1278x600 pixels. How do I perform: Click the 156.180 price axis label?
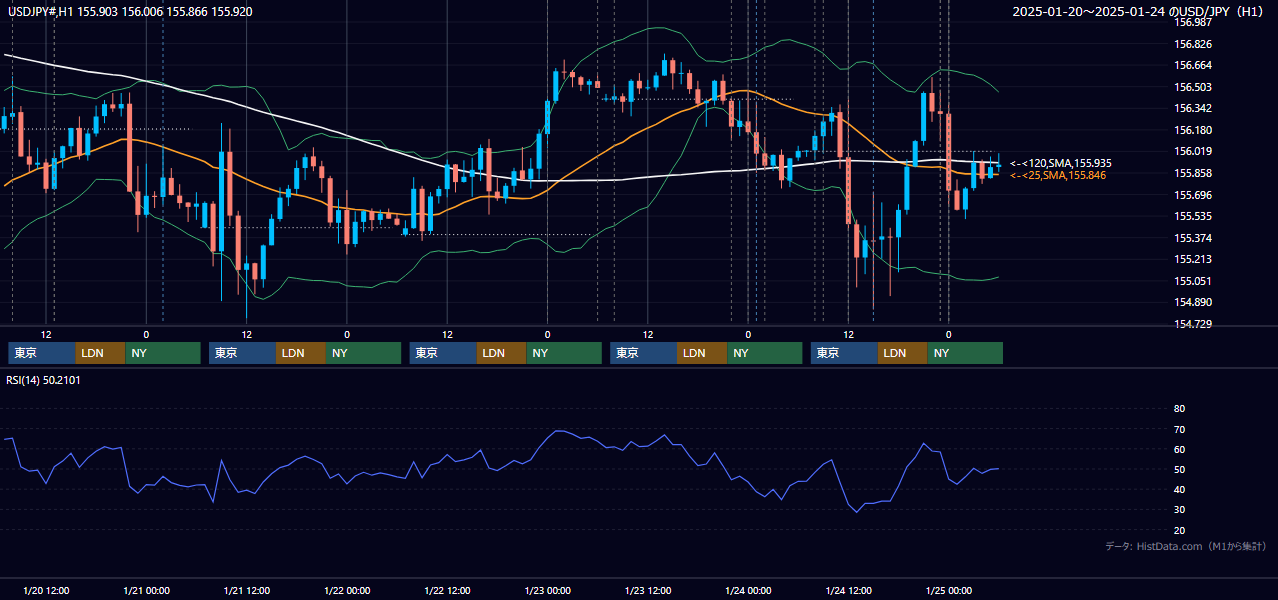1193,130
